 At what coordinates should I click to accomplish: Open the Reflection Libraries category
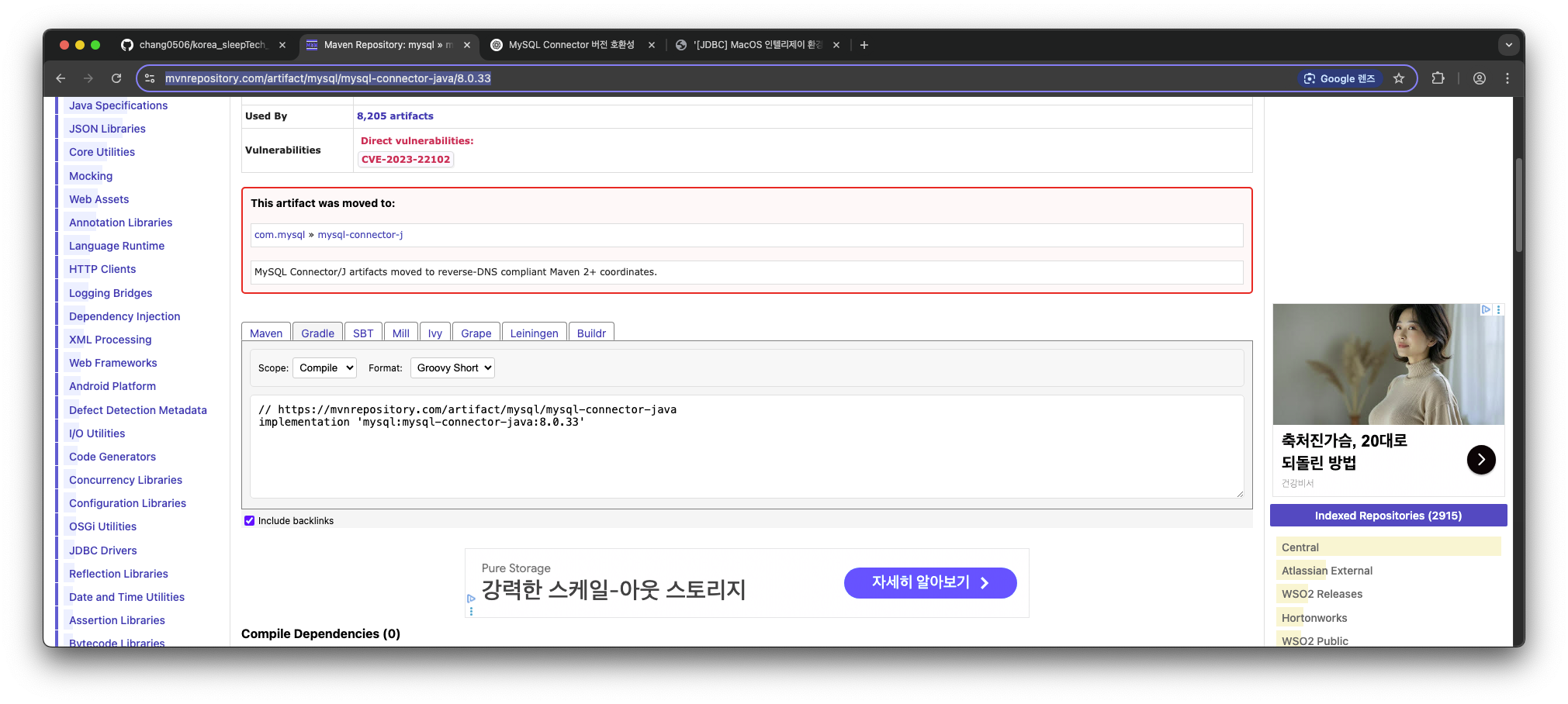[x=118, y=574]
